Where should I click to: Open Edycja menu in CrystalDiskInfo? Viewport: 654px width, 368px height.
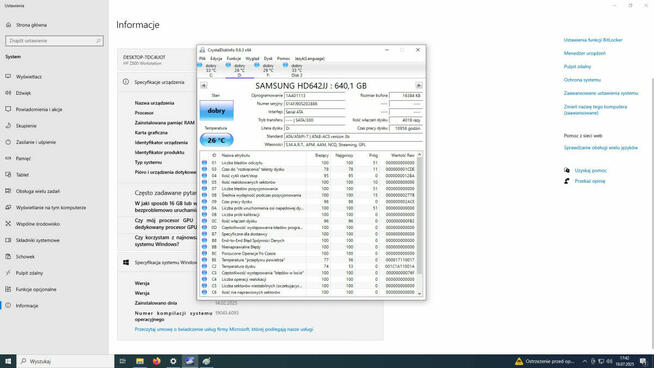[x=216, y=59]
